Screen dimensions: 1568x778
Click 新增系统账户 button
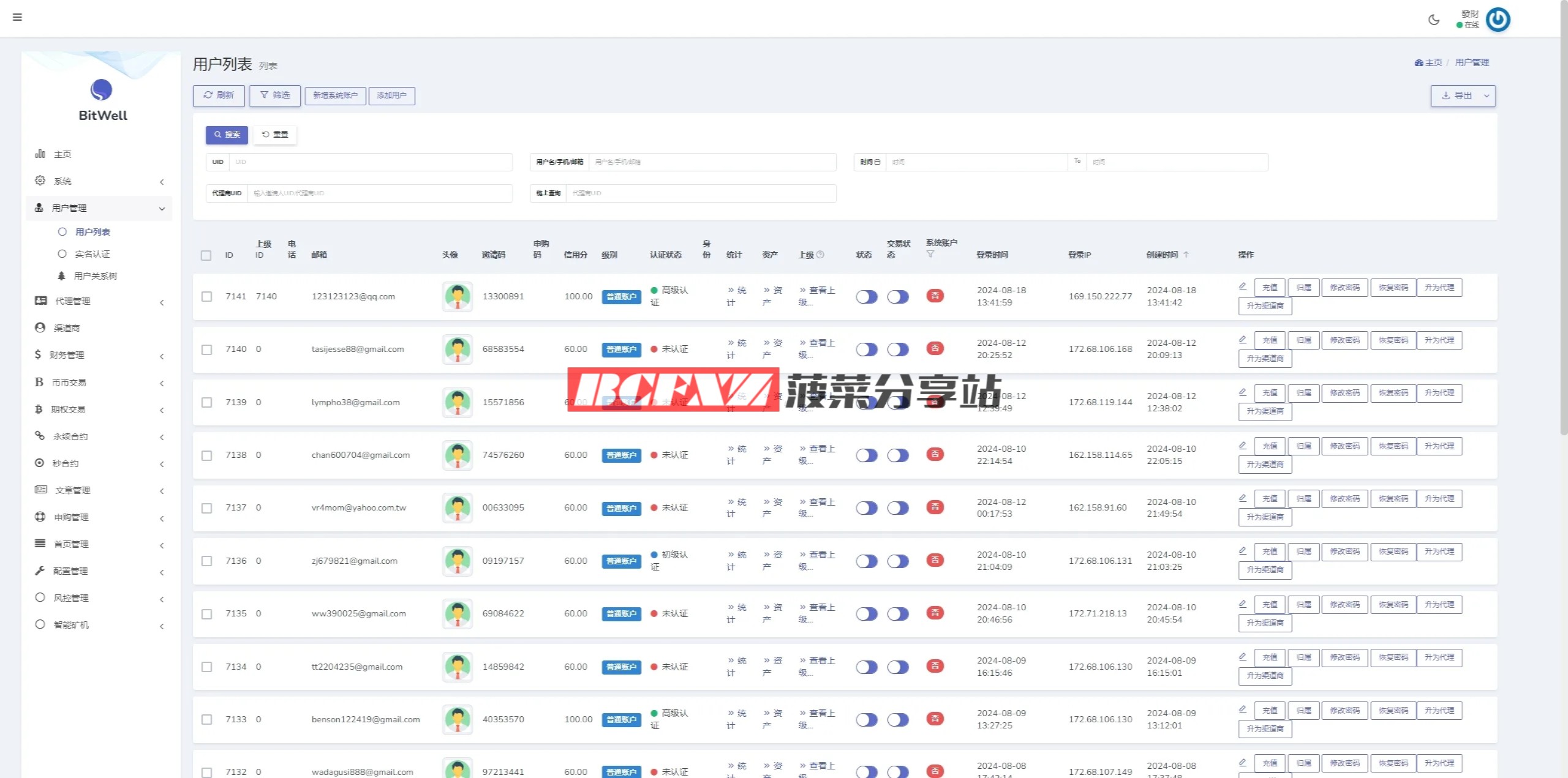tap(335, 95)
